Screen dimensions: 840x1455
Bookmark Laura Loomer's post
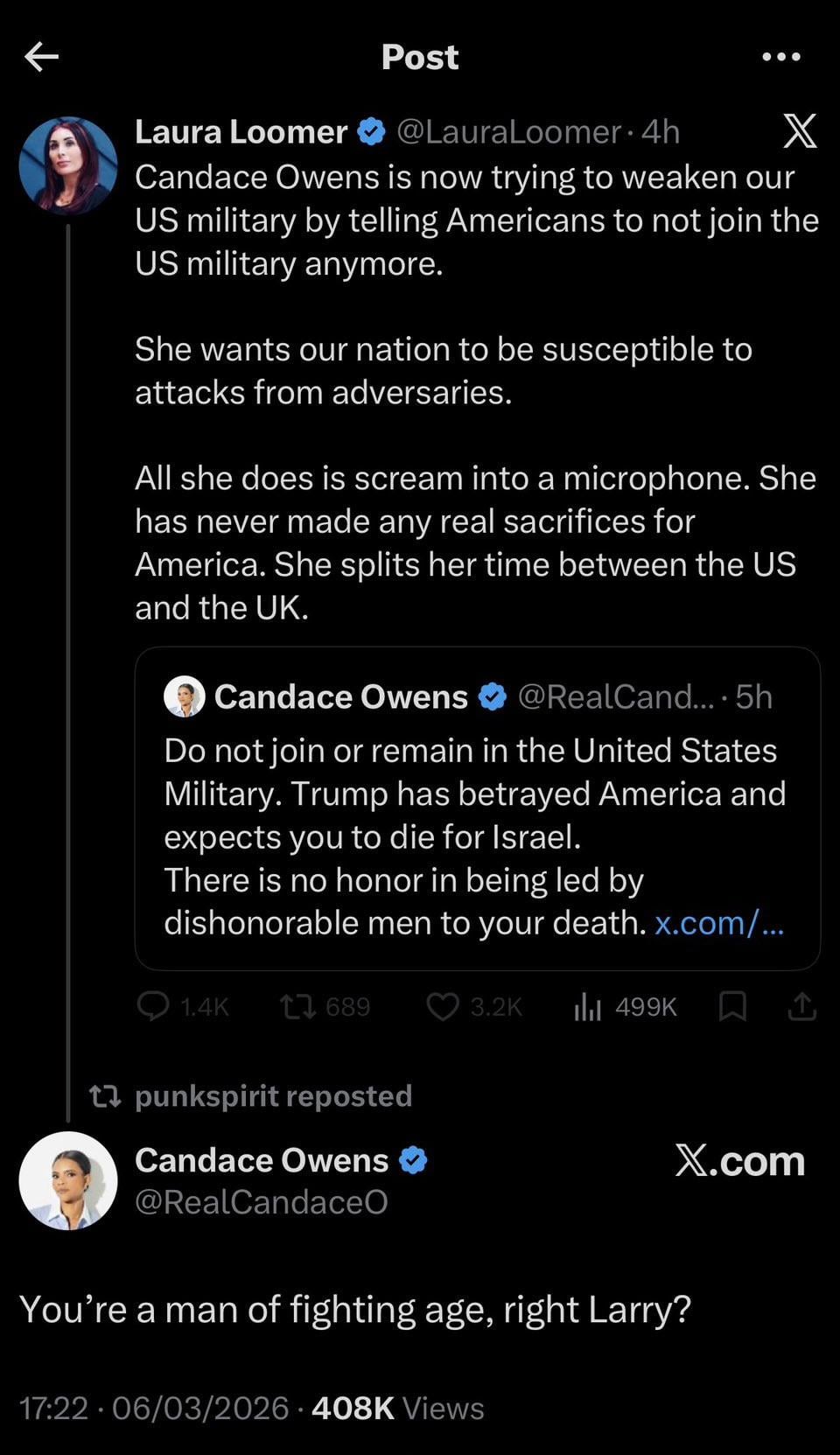731,1007
